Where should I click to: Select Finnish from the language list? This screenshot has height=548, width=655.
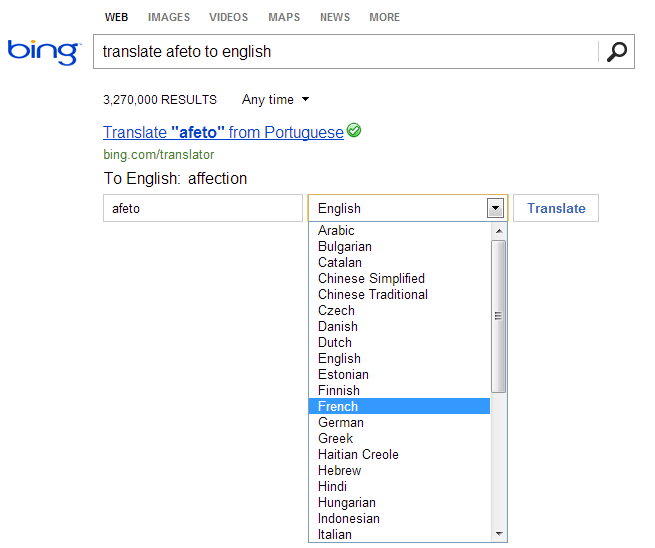pyautogui.click(x=399, y=391)
